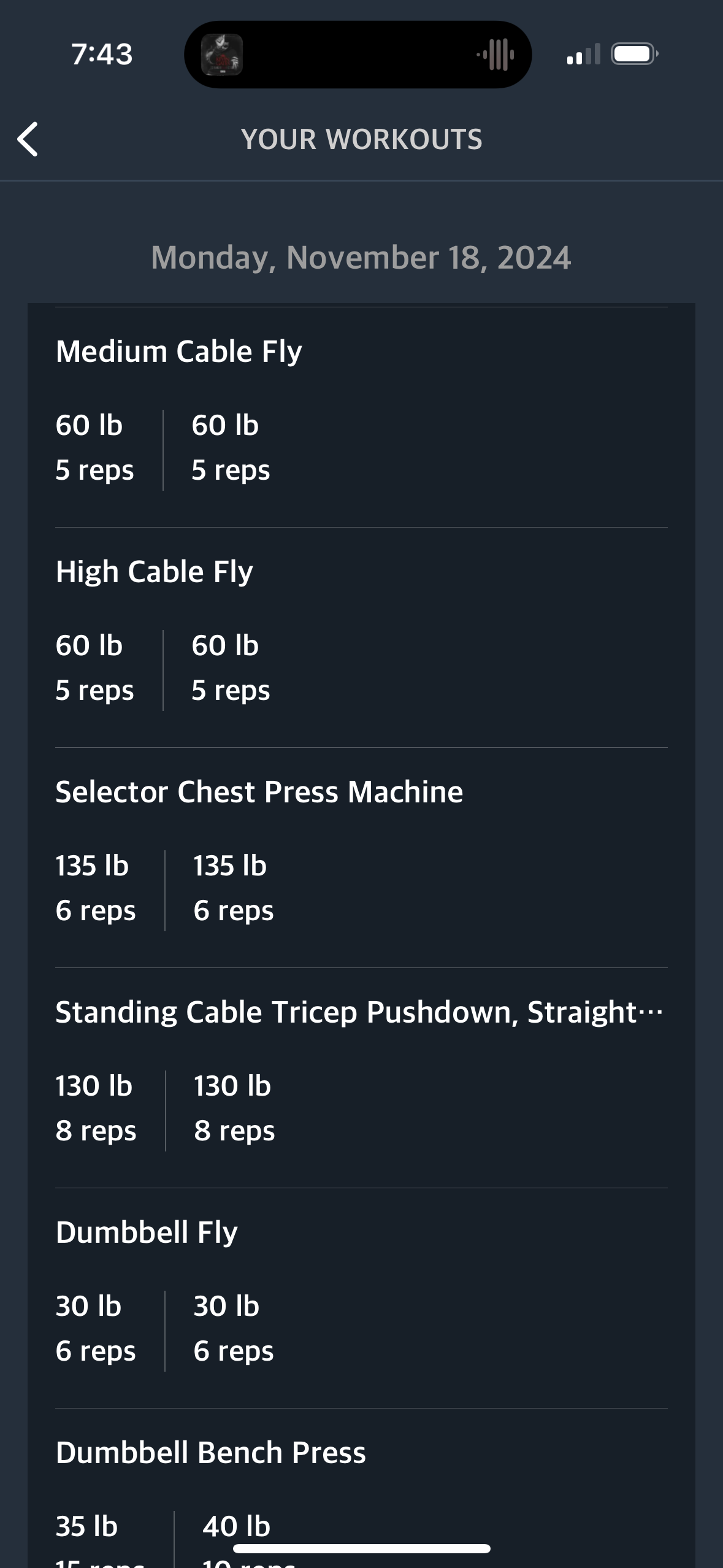Screen dimensions: 723x1568
Task: Tap the audio waveform indicator
Action: (x=495, y=55)
